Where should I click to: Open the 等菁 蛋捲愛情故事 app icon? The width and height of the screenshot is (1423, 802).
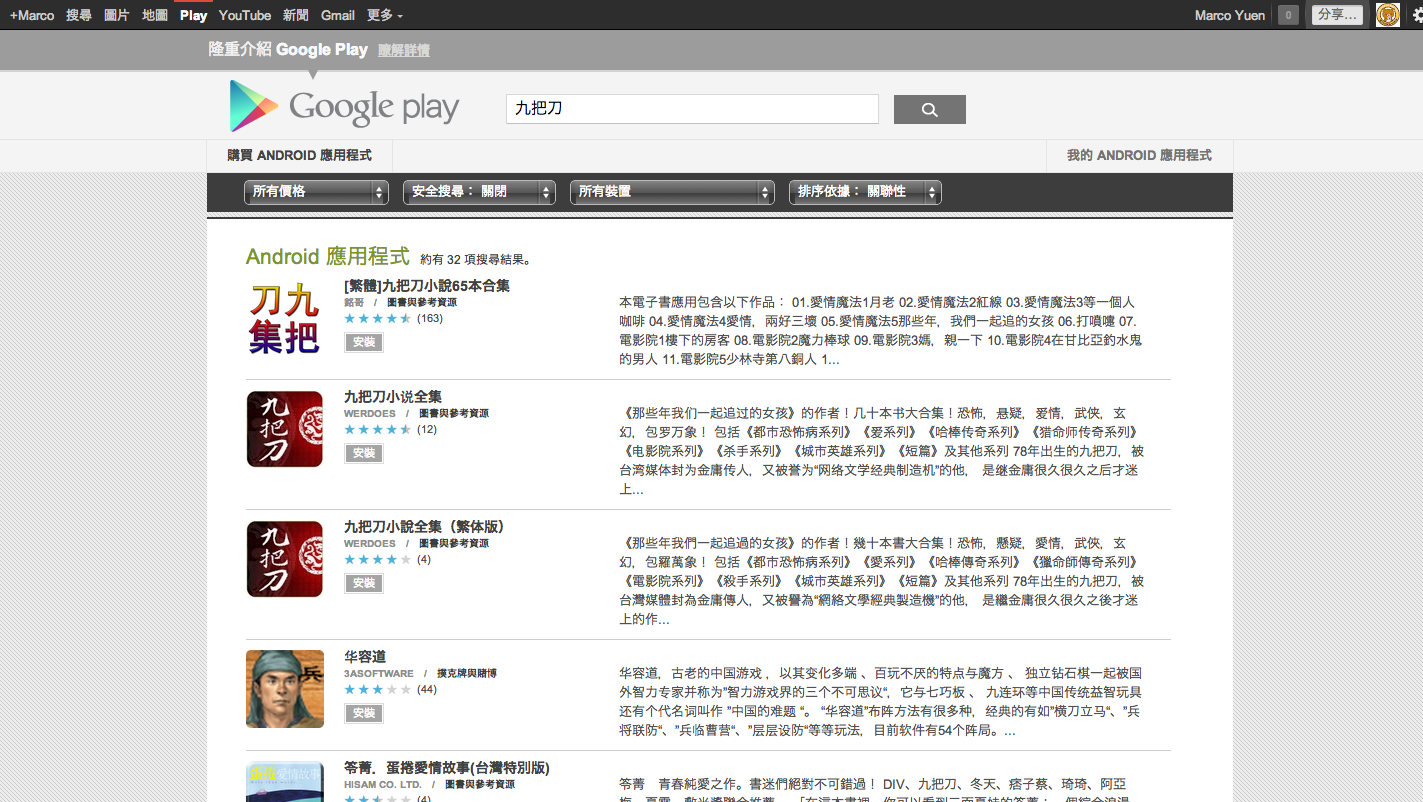[285, 781]
